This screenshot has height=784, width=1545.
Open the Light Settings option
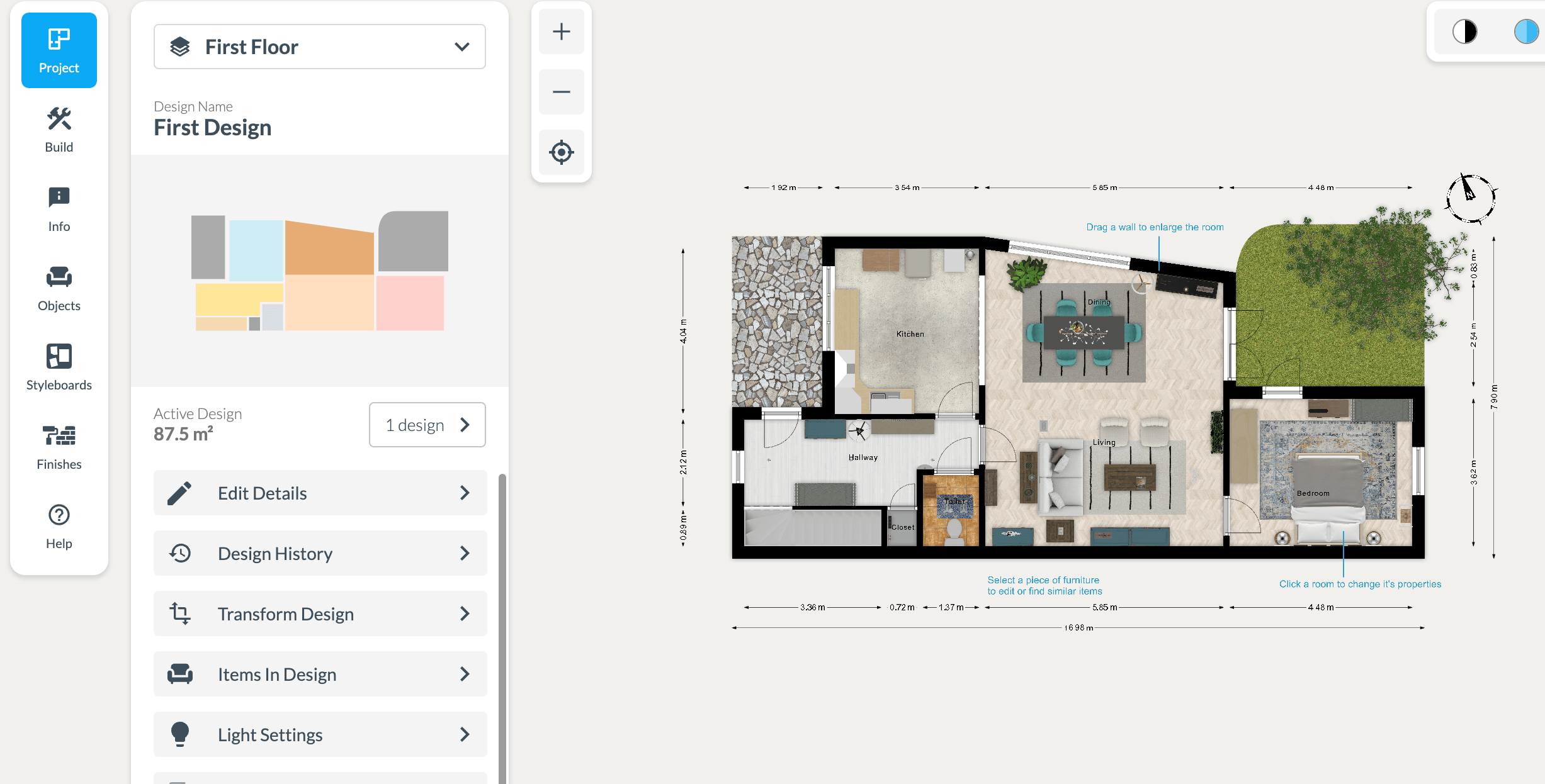tap(320, 734)
